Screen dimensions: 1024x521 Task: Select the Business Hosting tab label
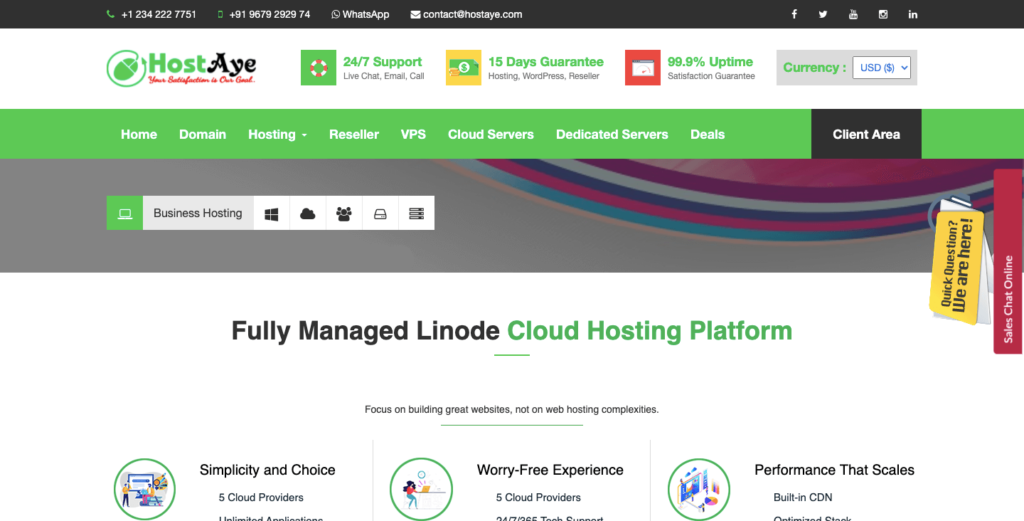coord(198,213)
